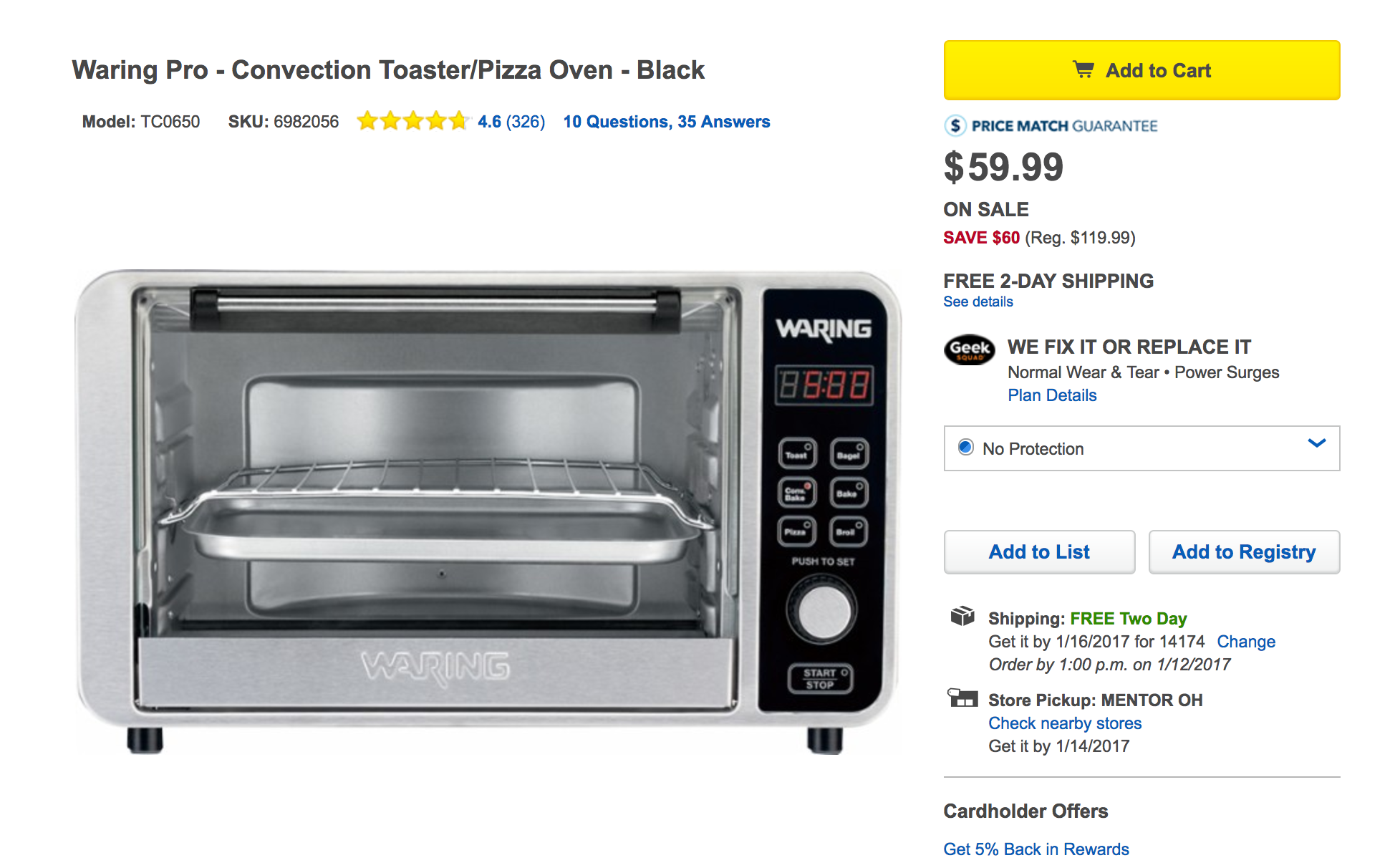Open Check nearby stores link
The width and height of the screenshot is (1395, 868).
[1065, 723]
